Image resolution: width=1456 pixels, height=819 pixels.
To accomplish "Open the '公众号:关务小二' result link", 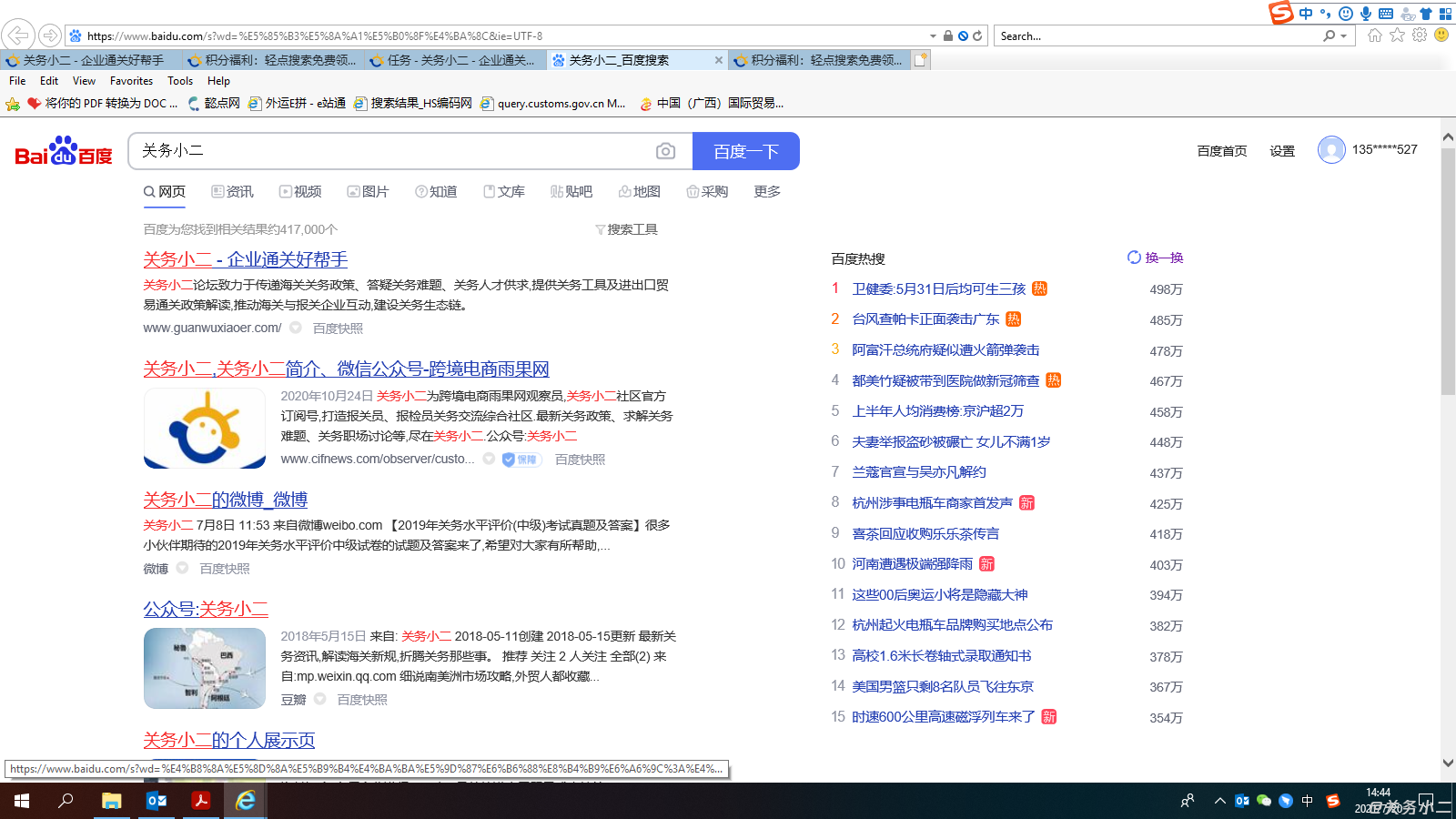I will [206, 609].
